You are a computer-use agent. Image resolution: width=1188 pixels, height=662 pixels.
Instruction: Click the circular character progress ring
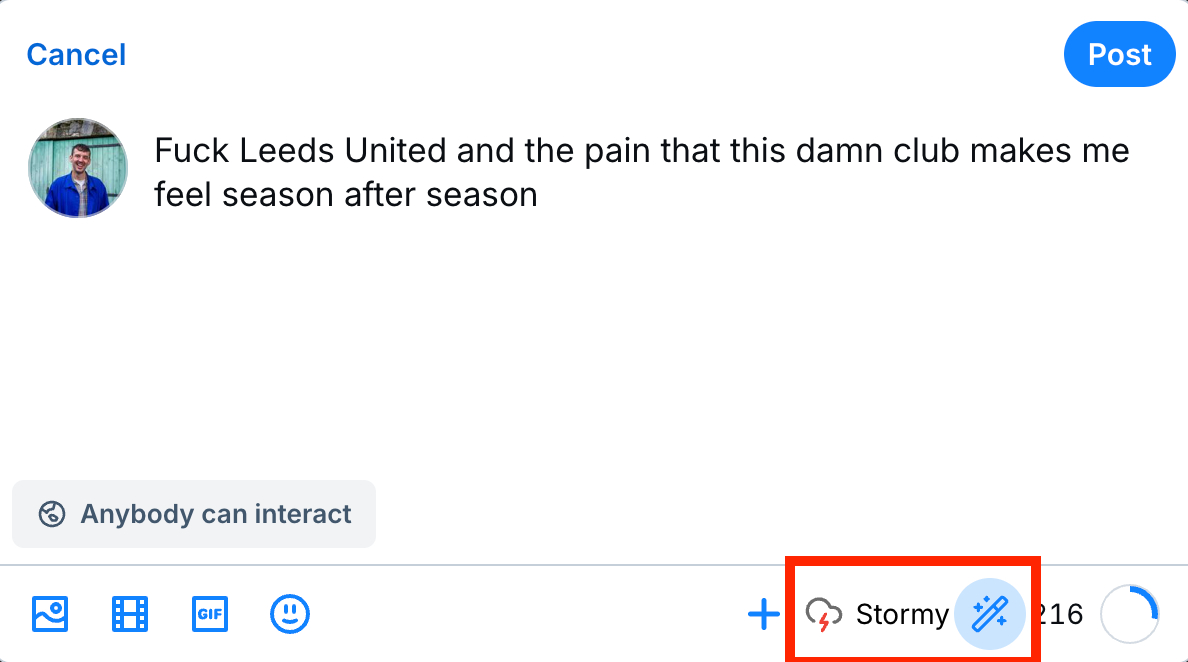point(1130,614)
